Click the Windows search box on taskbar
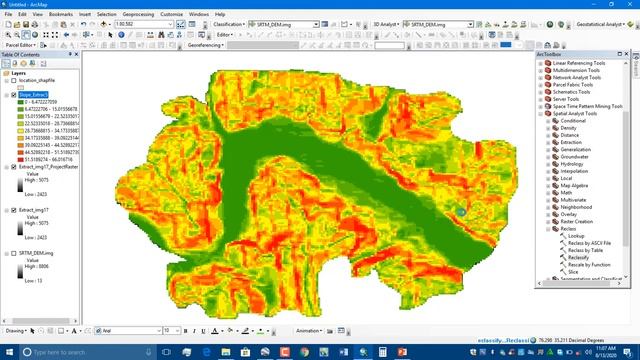640x360 pixels. tap(87, 352)
